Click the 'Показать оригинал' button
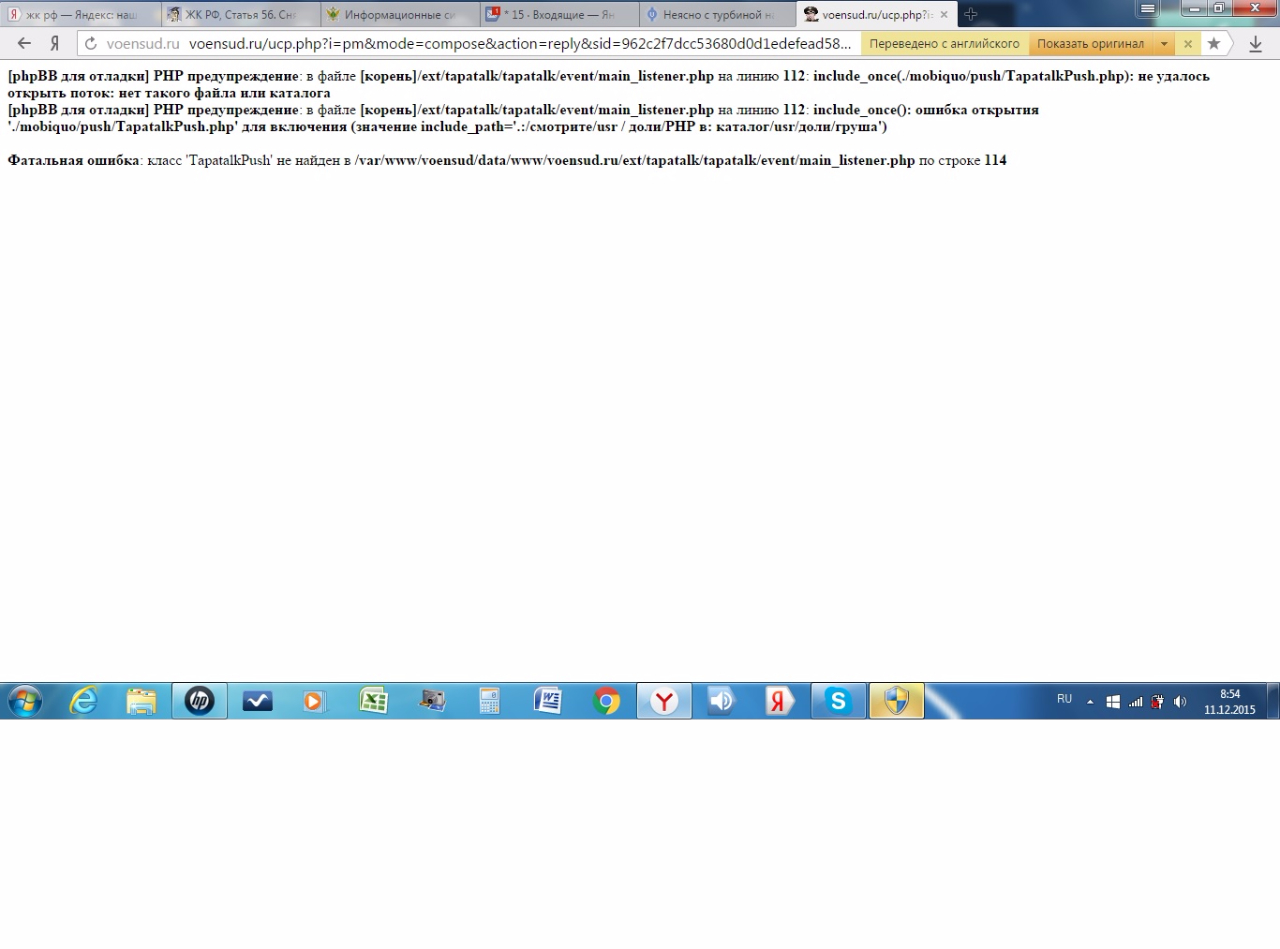This screenshot has height=949, width=1280. [1090, 44]
